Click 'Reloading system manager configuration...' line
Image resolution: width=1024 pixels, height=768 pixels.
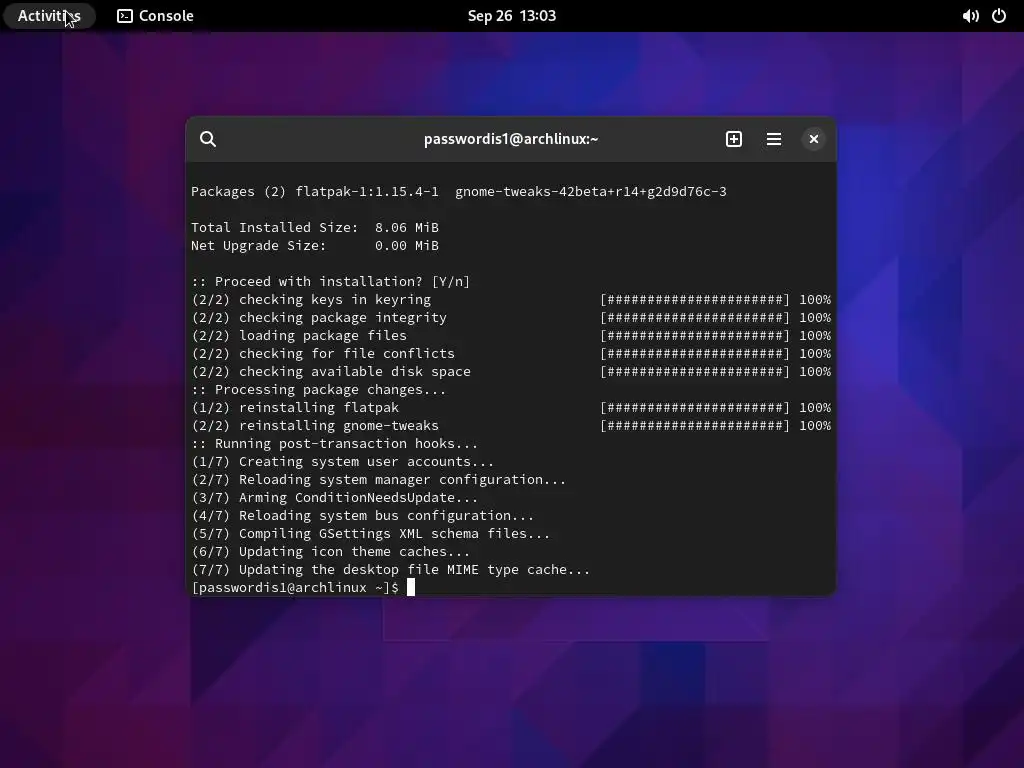point(378,479)
